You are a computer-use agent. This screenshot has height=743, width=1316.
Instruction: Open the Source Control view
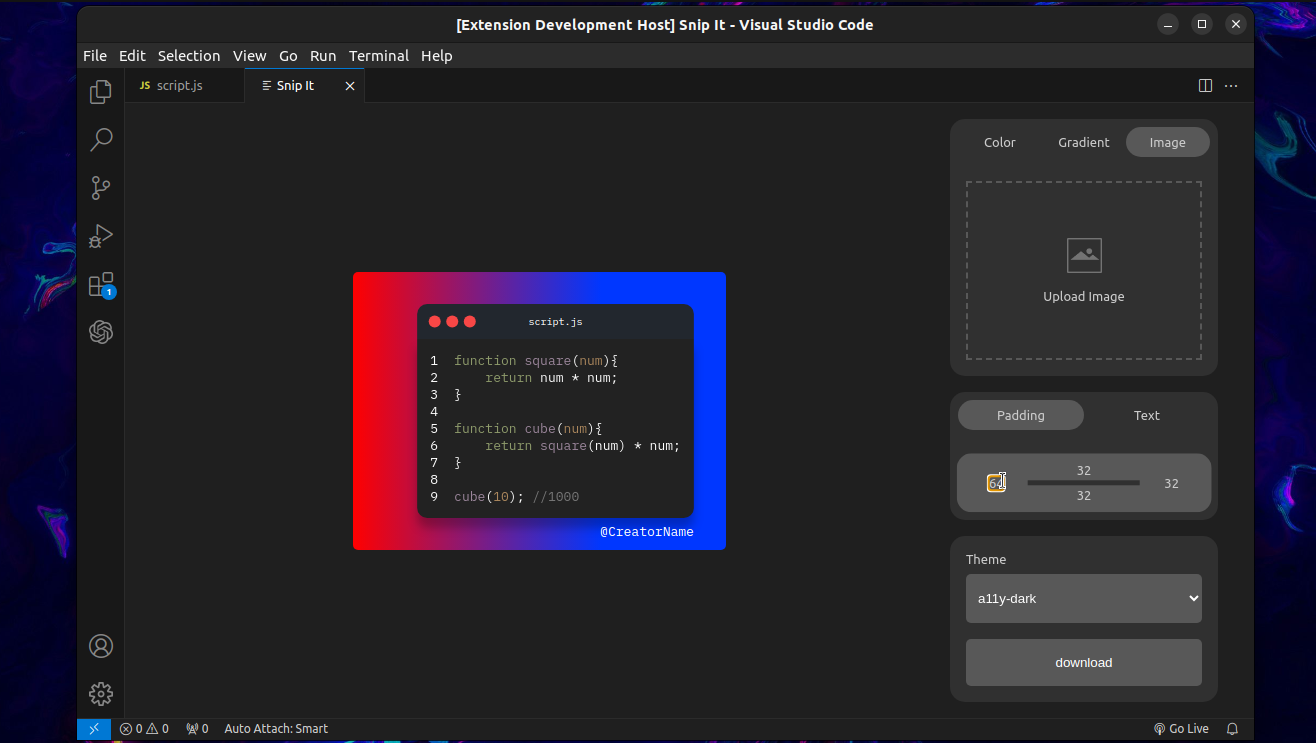click(101, 188)
